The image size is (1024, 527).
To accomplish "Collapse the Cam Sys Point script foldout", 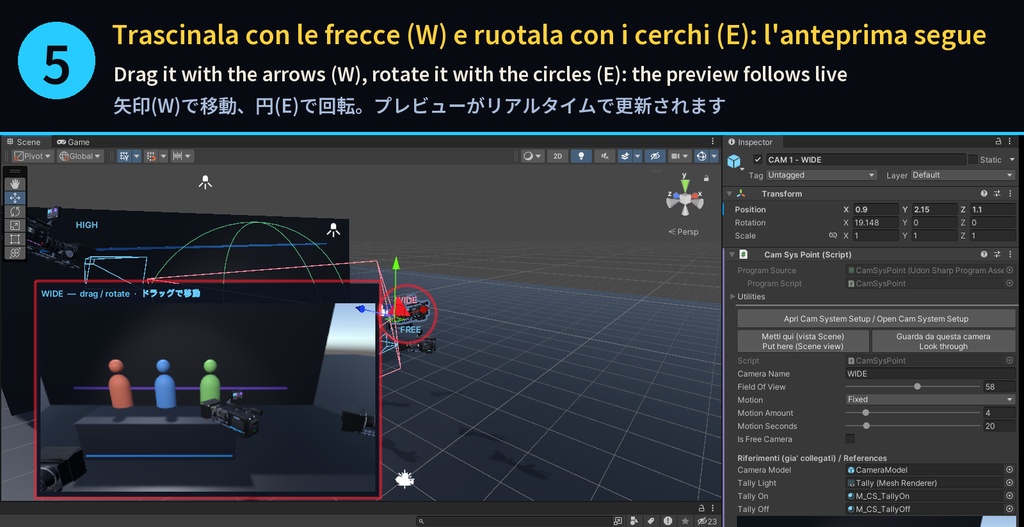I will point(731,255).
